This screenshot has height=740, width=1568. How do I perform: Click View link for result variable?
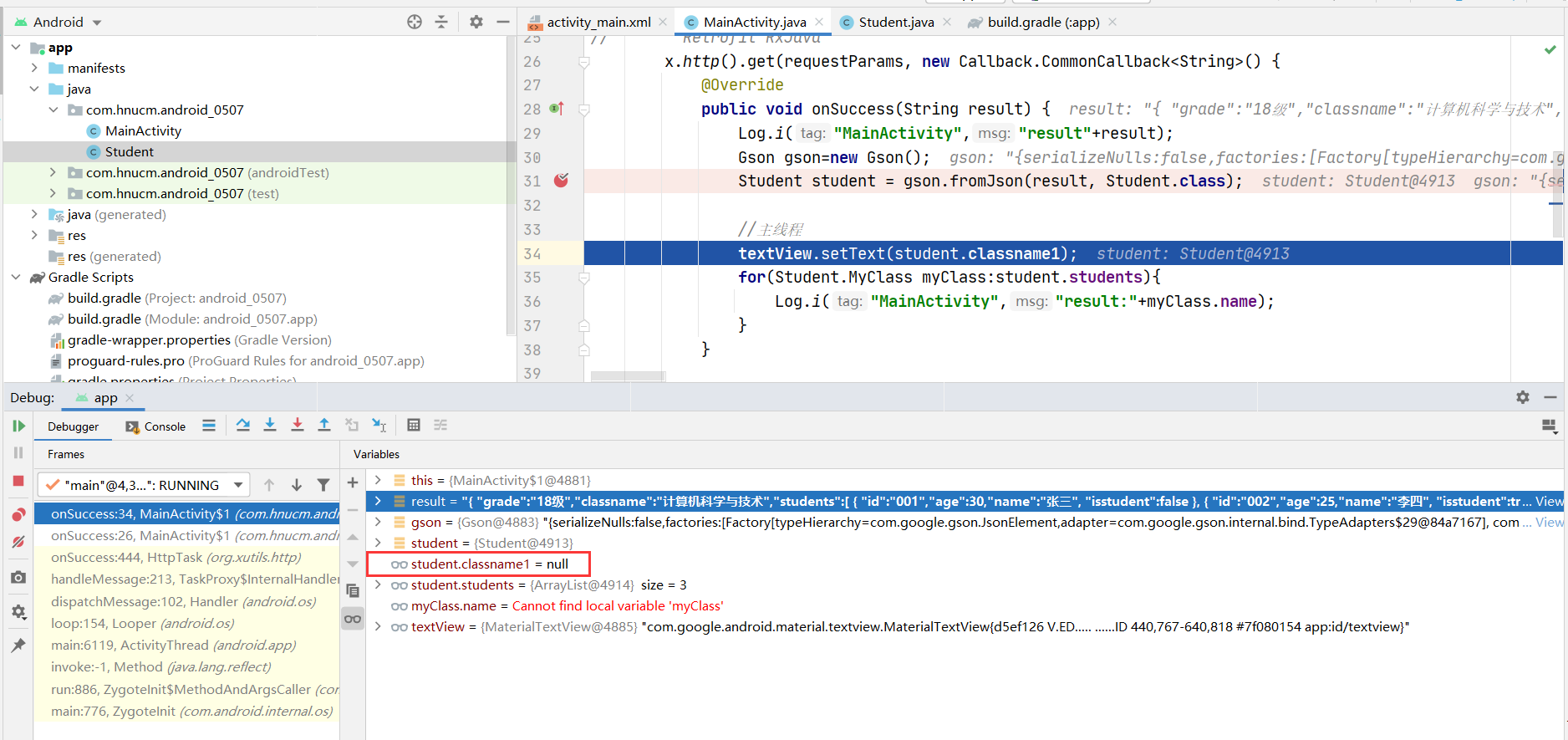[x=1549, y=501]
